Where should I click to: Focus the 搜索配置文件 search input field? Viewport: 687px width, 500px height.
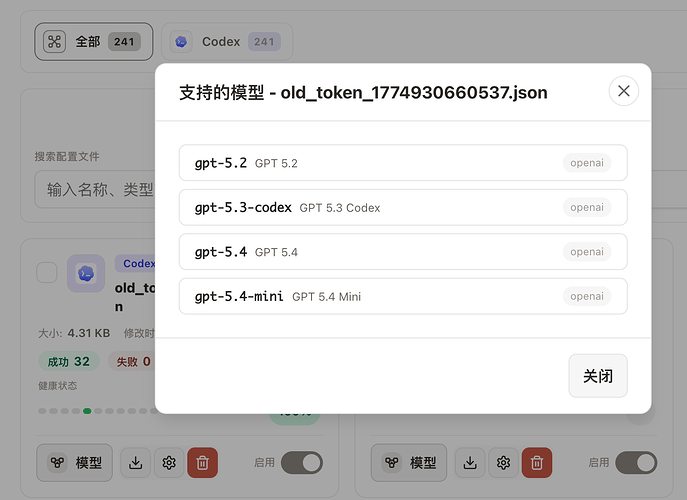point(95,190)
